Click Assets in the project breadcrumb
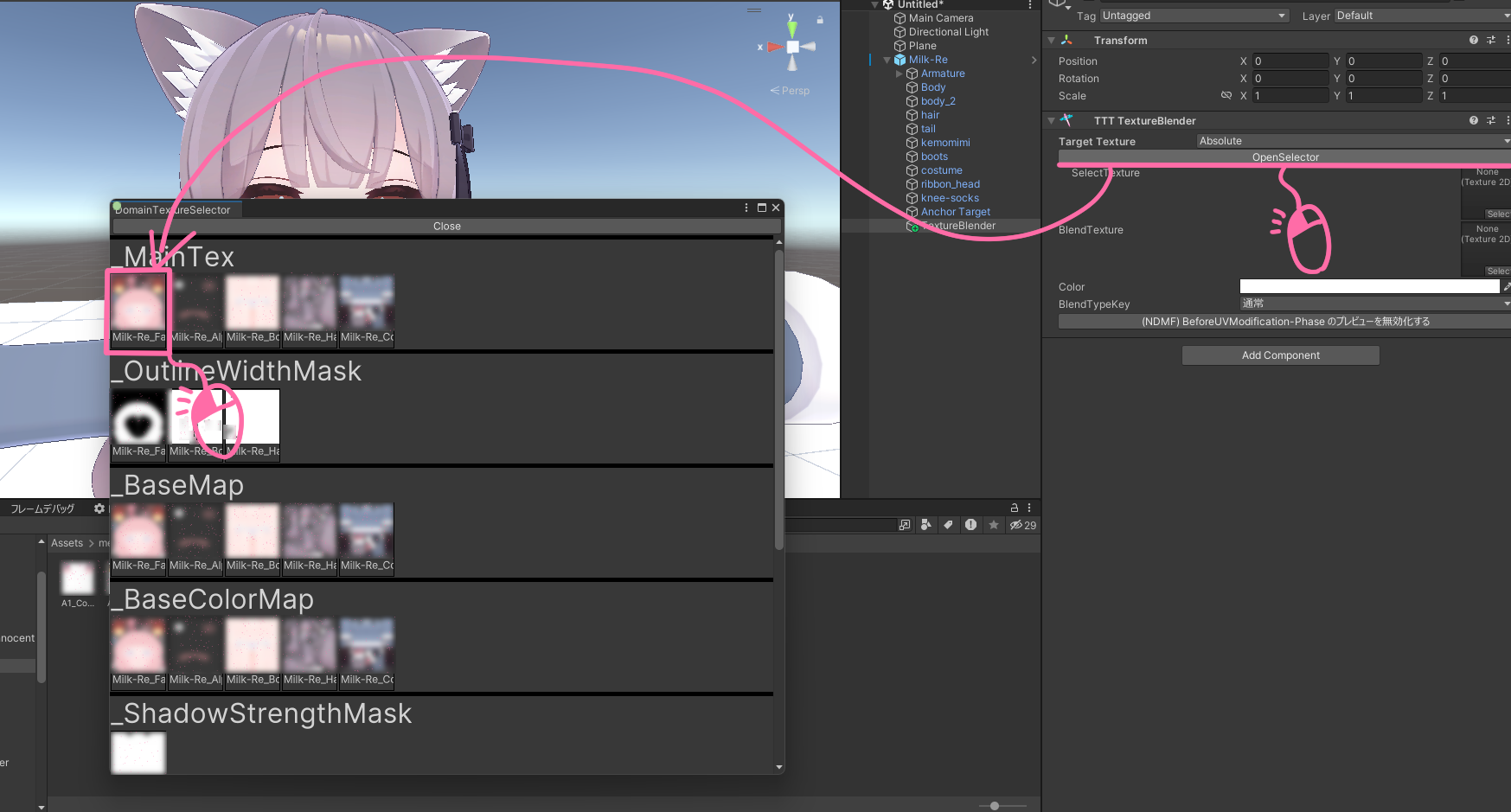 click(67, 542)
